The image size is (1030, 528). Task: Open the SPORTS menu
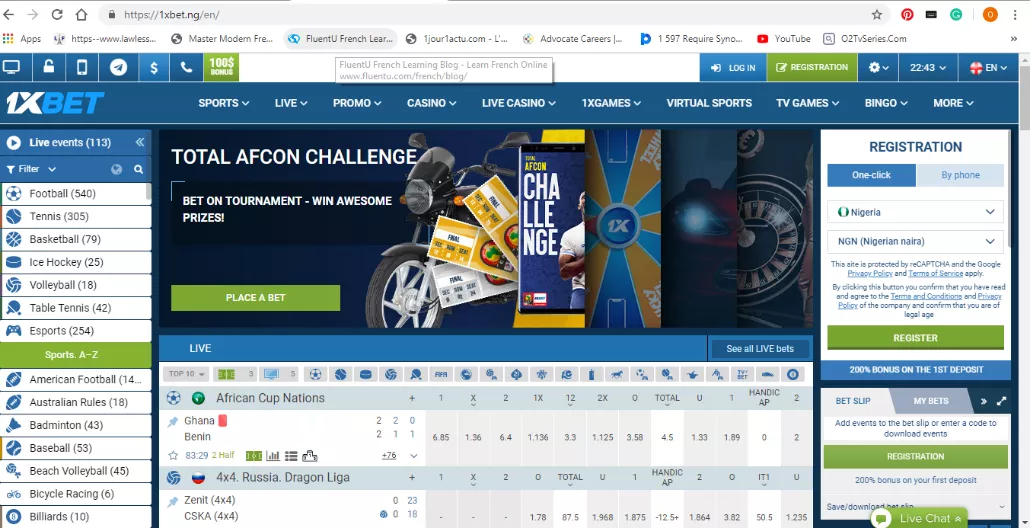223,103
